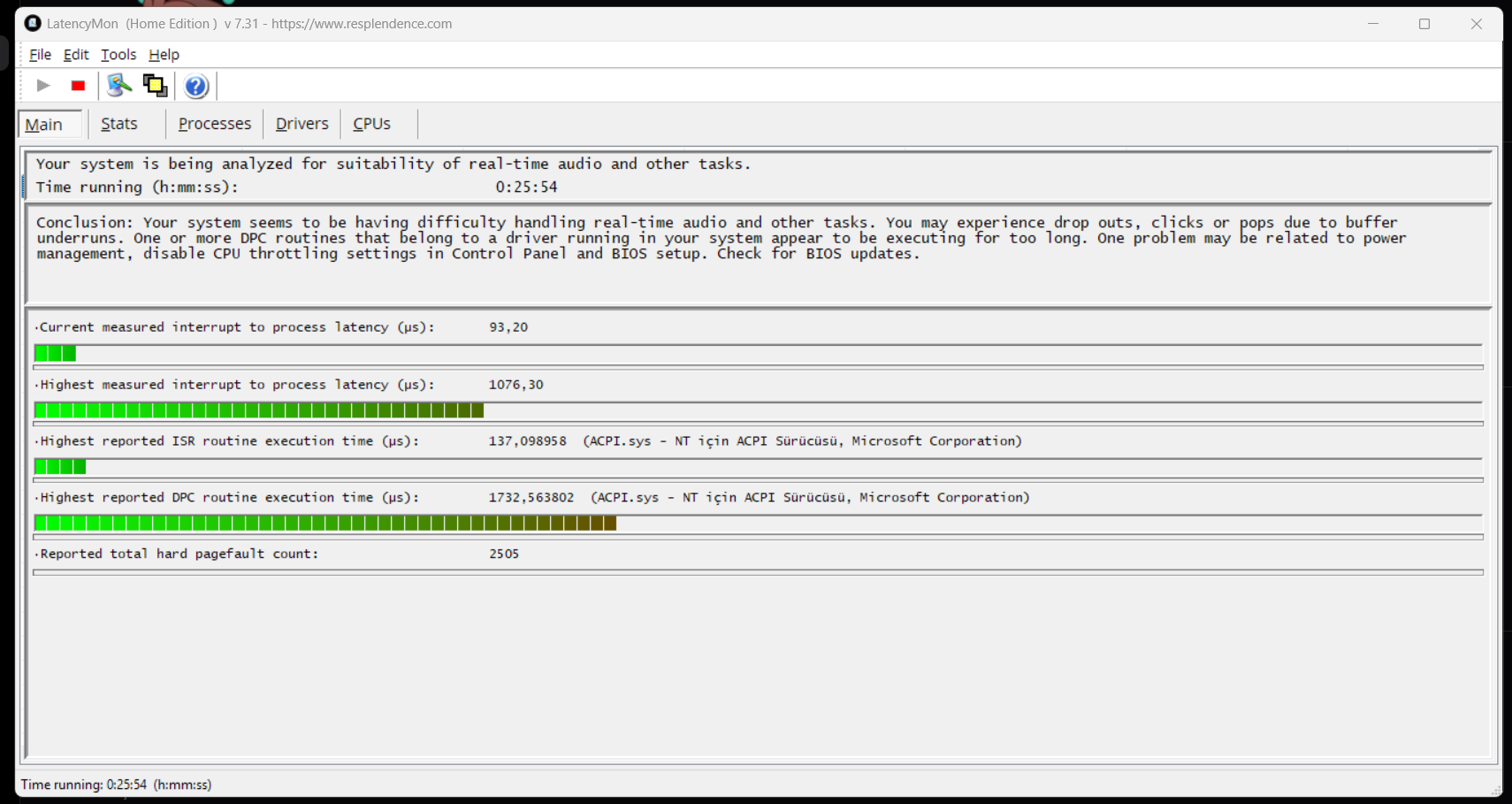Click the yellow overlapping windows toolbar icon
Viewport: 1512px width, 804px height.
click(x=156, y=86)
